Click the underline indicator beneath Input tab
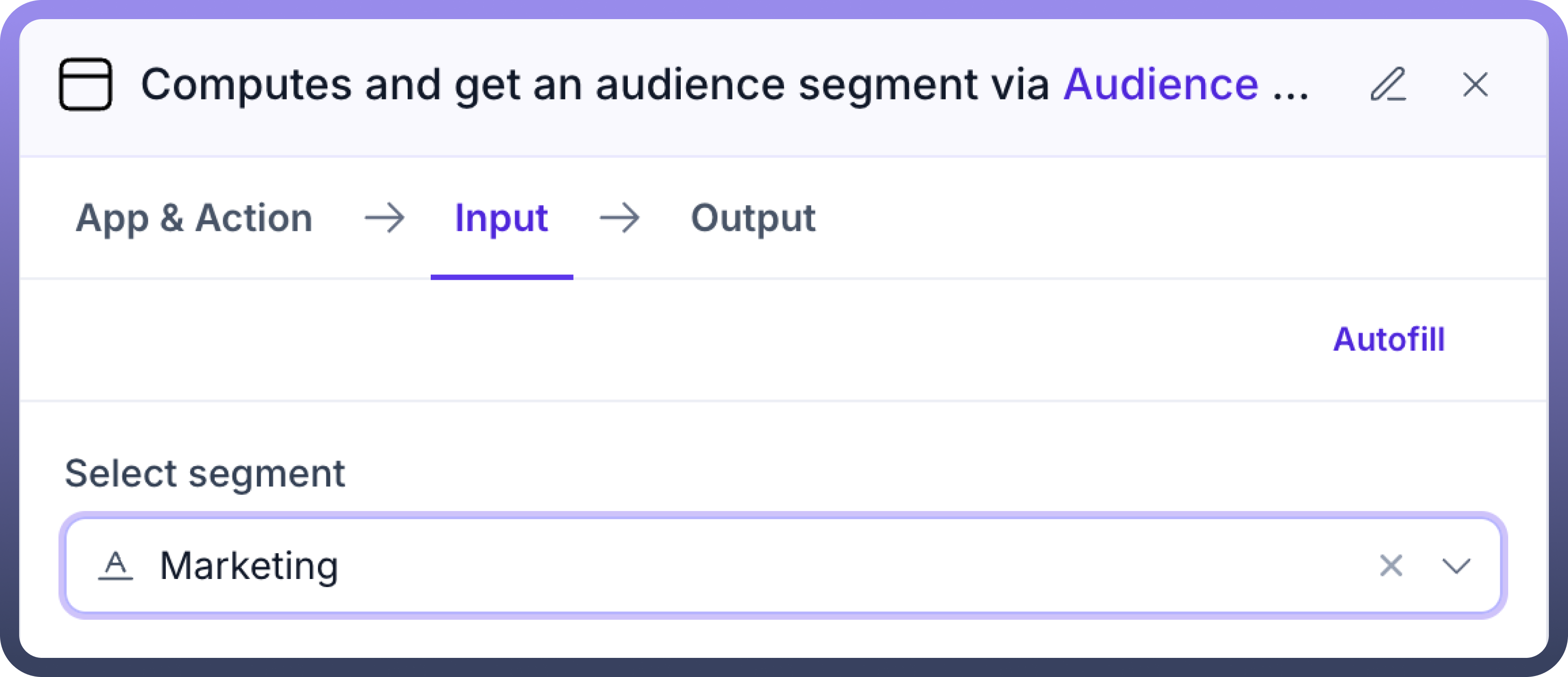 coord(501,277)
